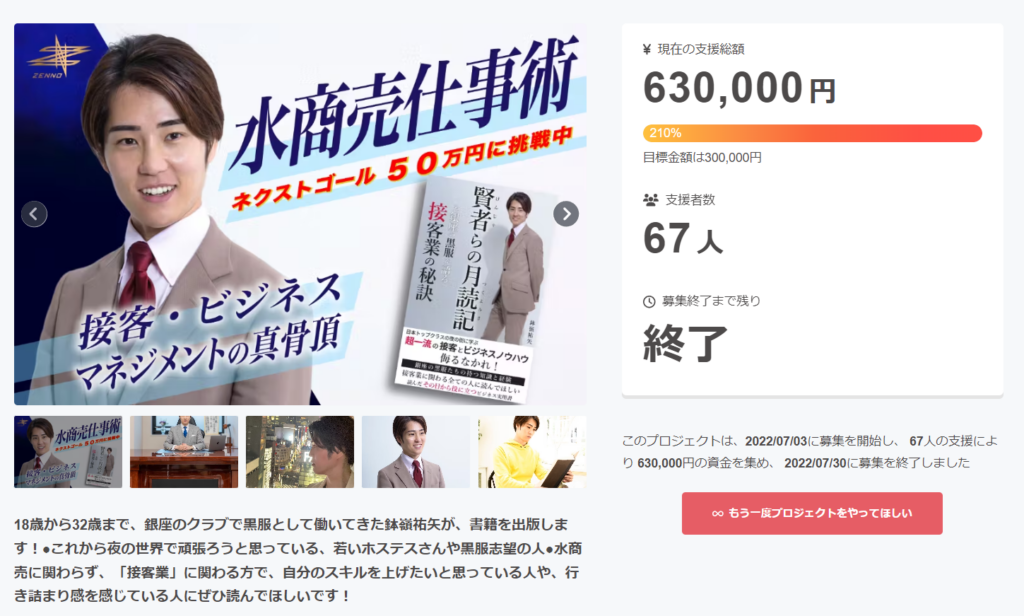This screenshot has width=1024, height=616.
Task: Click the supporters people icon
Action: pos(650,200)
